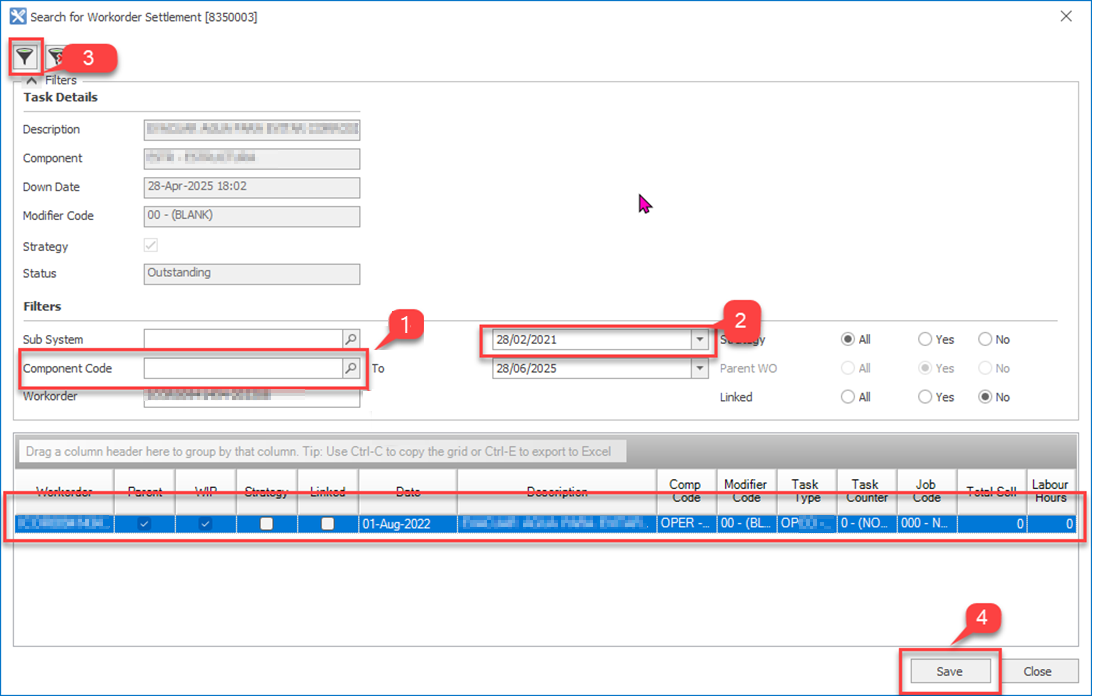Select the 0 - (NO... task counter cell
The height and width of the screenshot is (700, 1094).
(x=866, y=523)
